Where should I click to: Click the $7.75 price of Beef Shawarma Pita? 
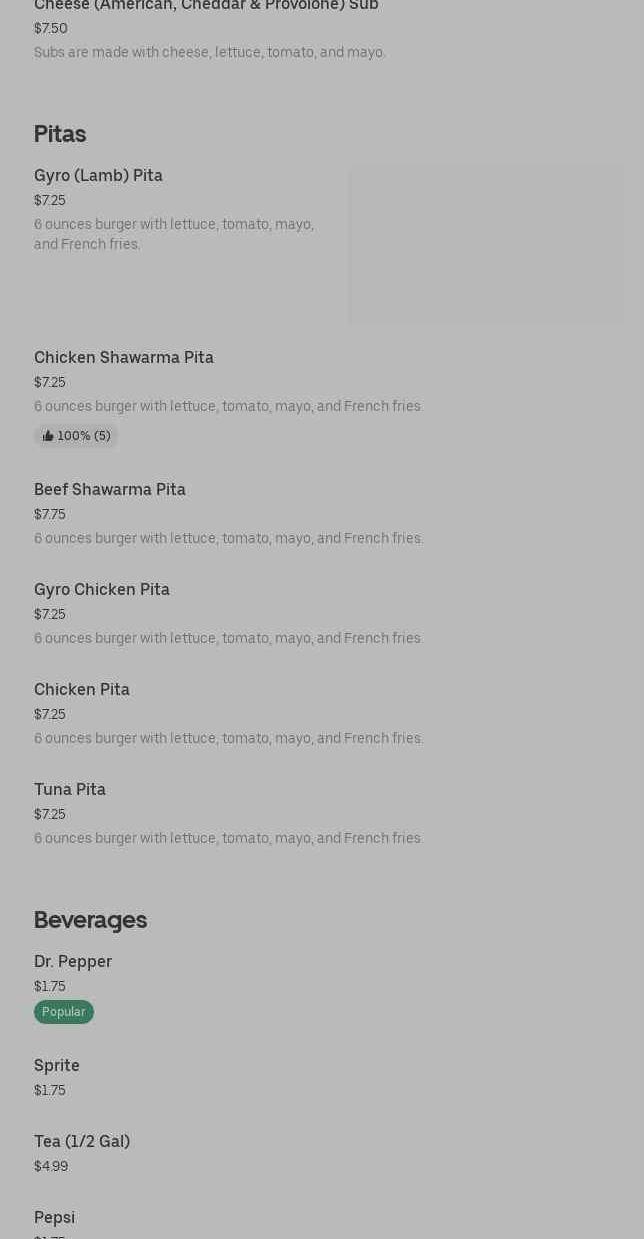click(x=50, y=514)
